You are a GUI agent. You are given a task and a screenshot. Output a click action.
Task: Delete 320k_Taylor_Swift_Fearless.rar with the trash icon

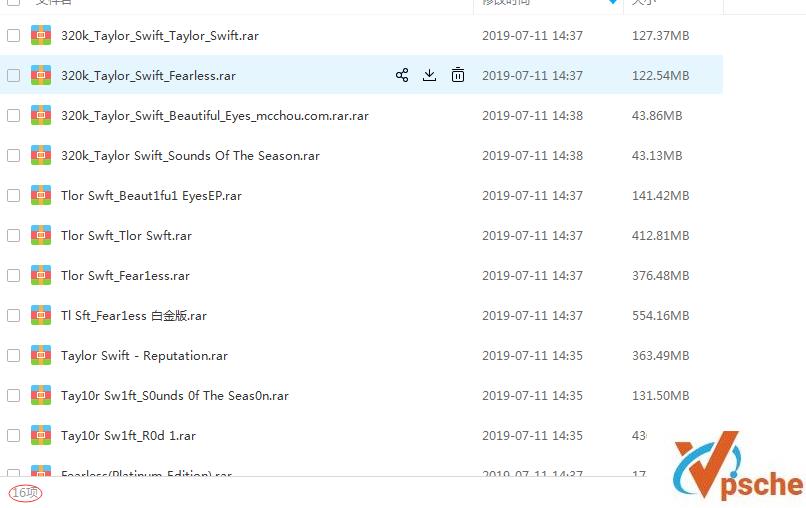(457, 75)
